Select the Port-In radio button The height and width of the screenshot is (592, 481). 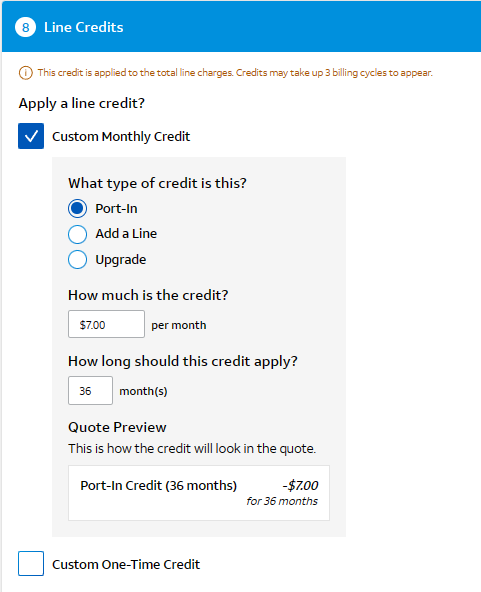coord(77,208)
